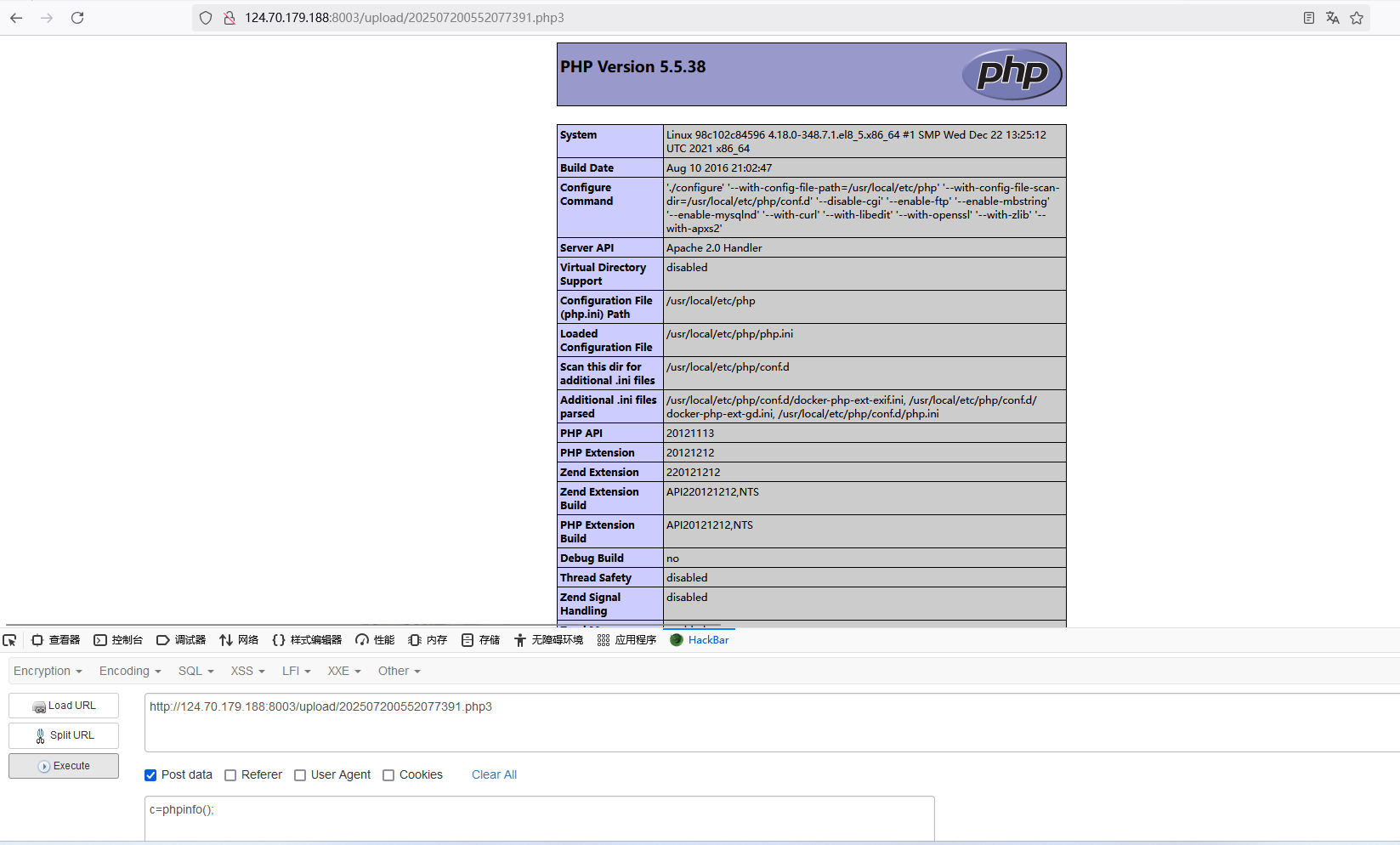
Task: Expand the SQL injection menu
Action: coord(195,671)
